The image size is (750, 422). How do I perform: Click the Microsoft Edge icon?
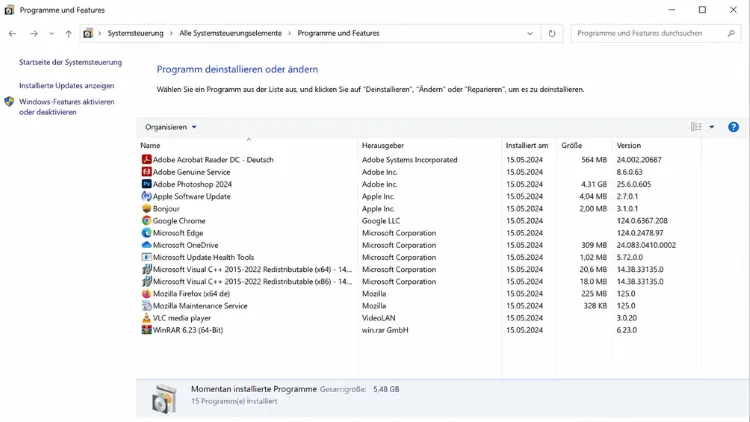point(146,233)
